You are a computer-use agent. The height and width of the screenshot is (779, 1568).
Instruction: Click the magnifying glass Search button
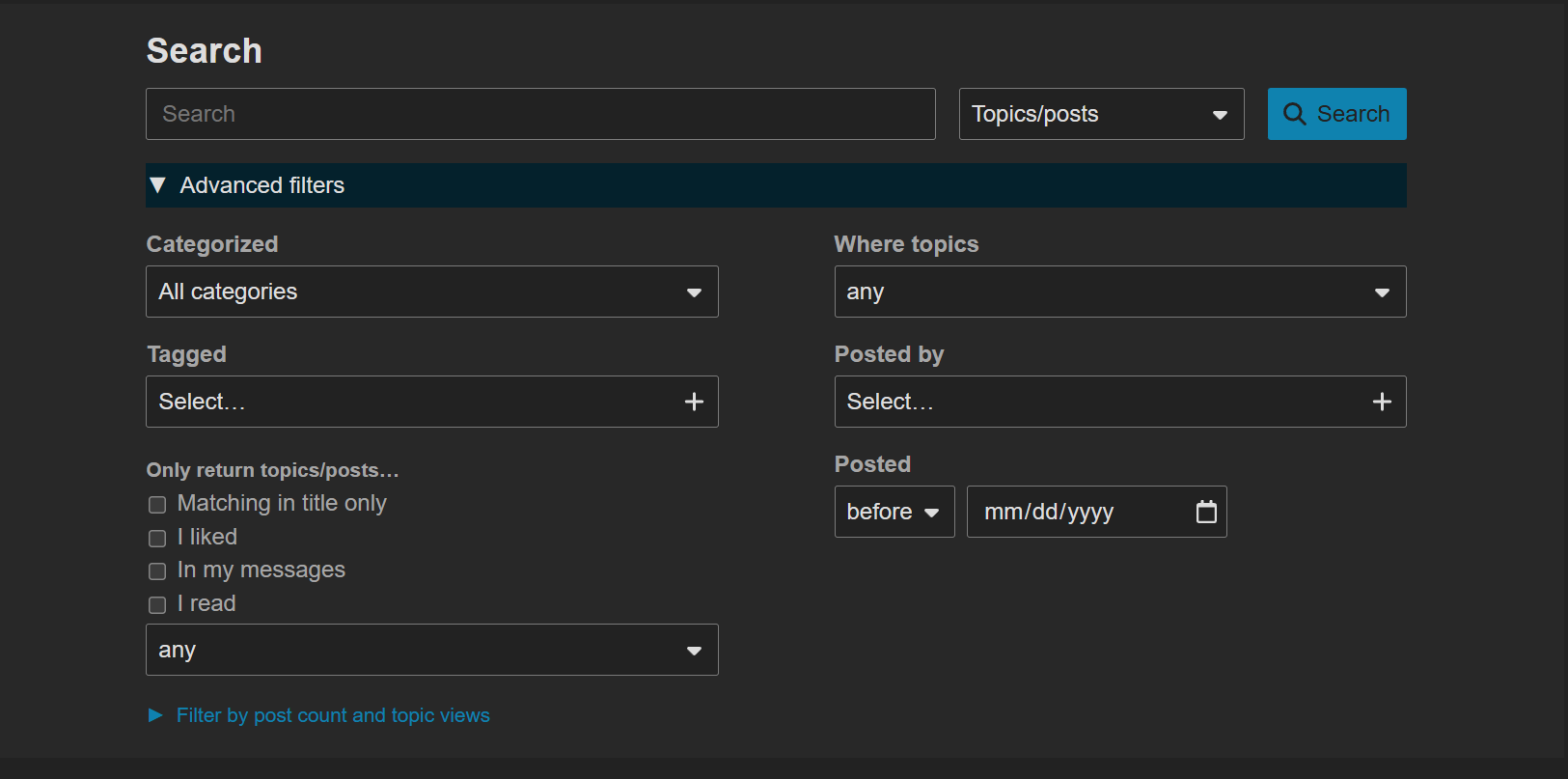(x=1335, y=114)
